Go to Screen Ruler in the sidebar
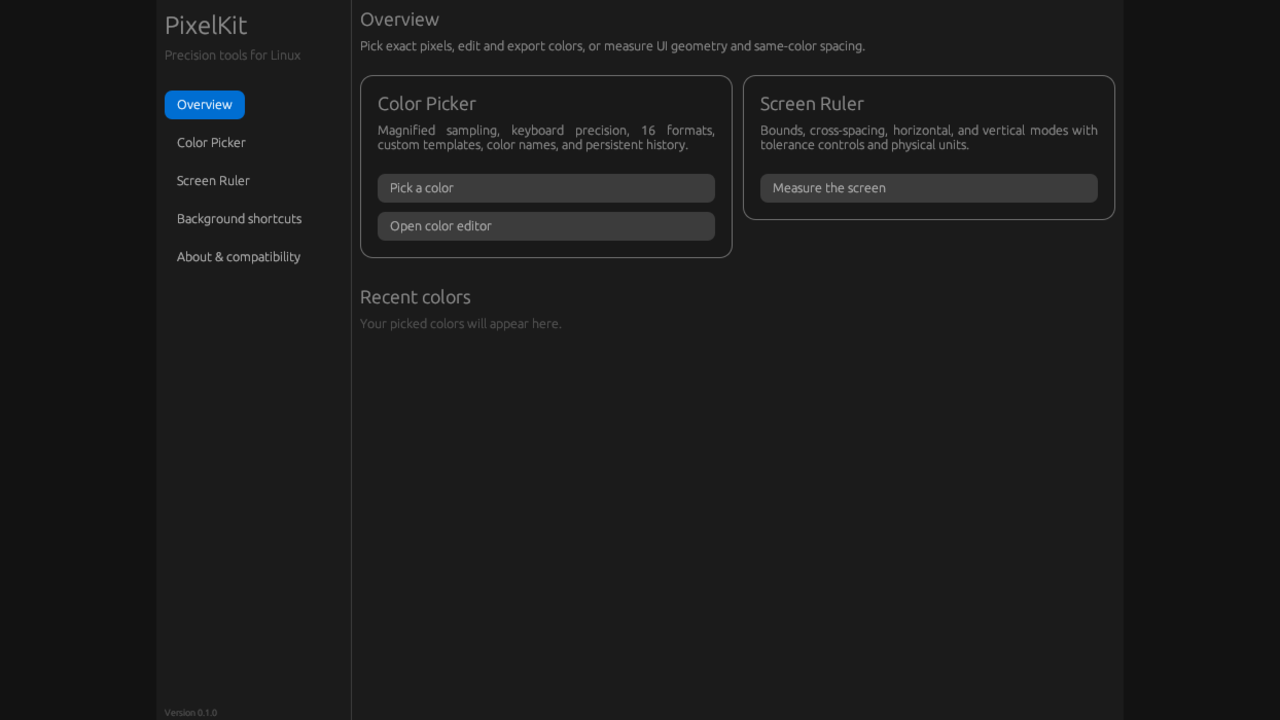Screen dimensions: 1280x720 (x=213, y=181)
